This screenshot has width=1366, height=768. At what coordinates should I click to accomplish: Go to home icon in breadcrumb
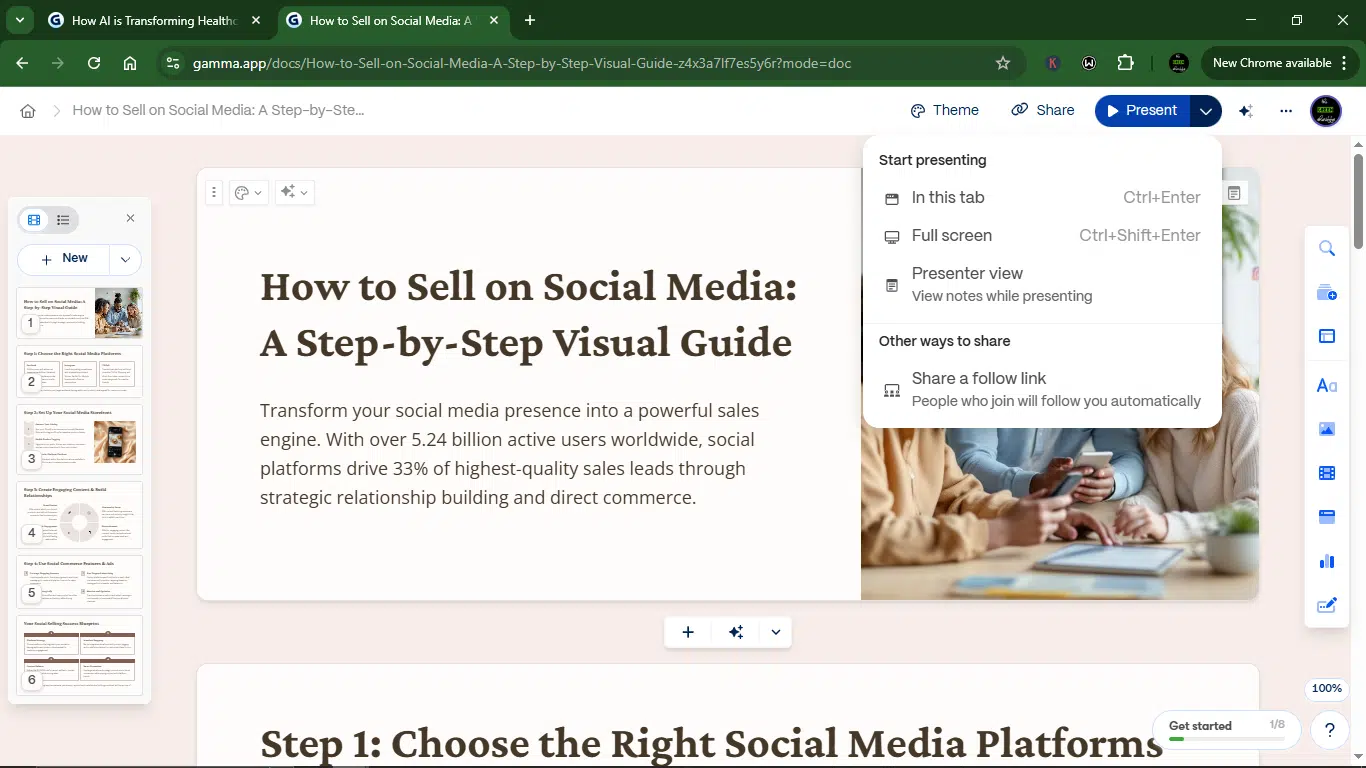point(28,111)
